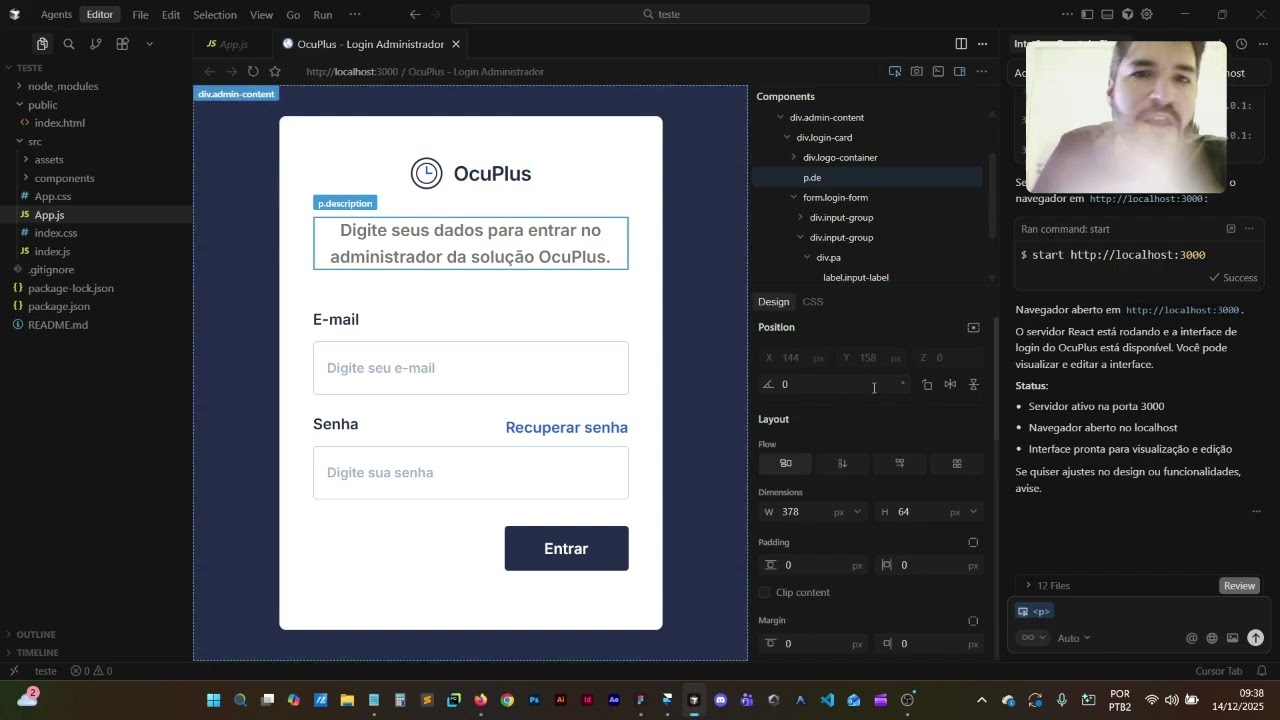Open the extensions sidebar icon
This screenshot has height=720, width=1280.
123,44
